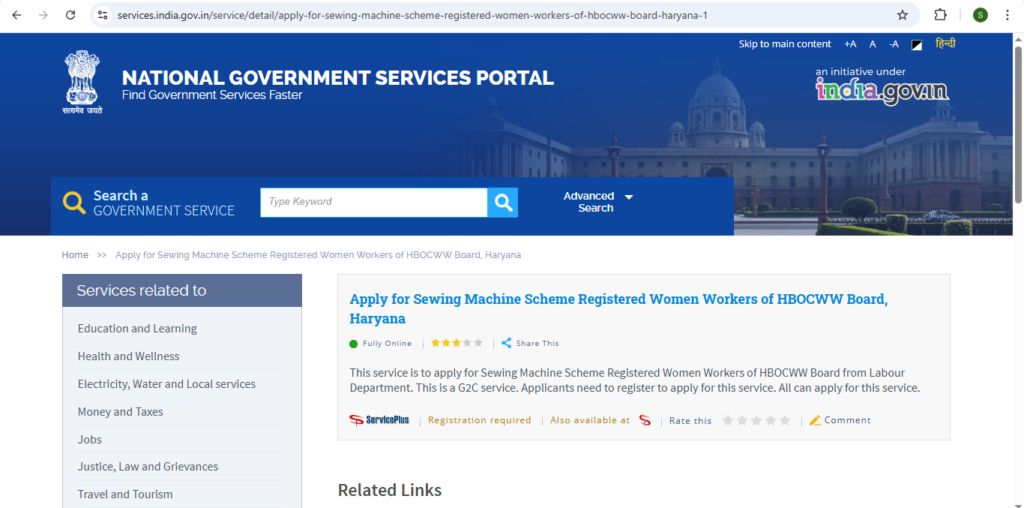Bookmark this page with the star icon

(903, 15)
